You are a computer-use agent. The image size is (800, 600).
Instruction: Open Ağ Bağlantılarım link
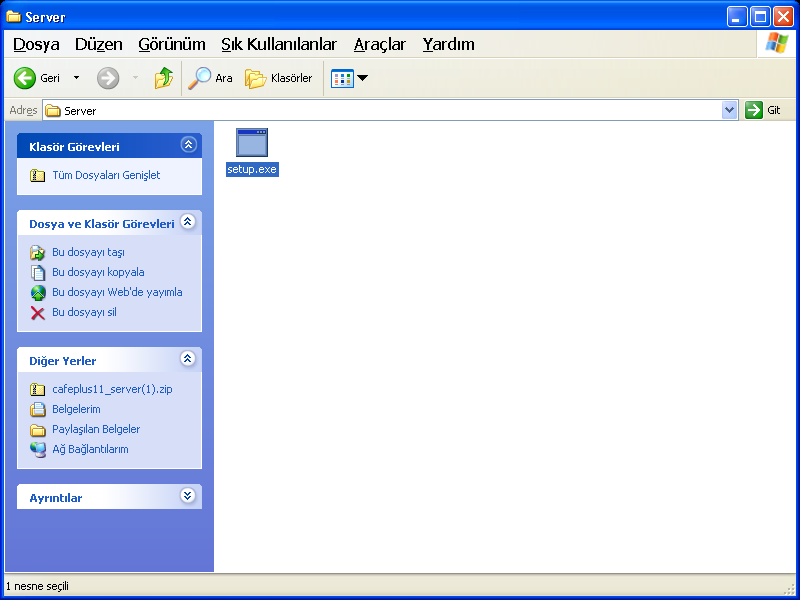[90, 449]
